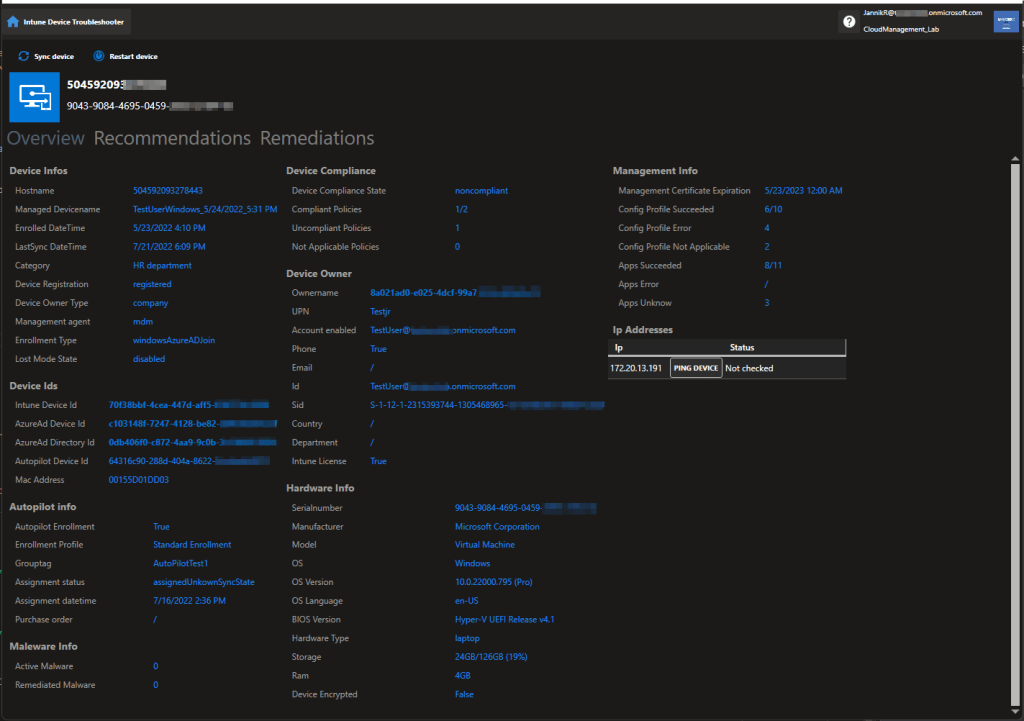
Task: Click the Hostname value 504592093278443
Action: coord(168,191)
